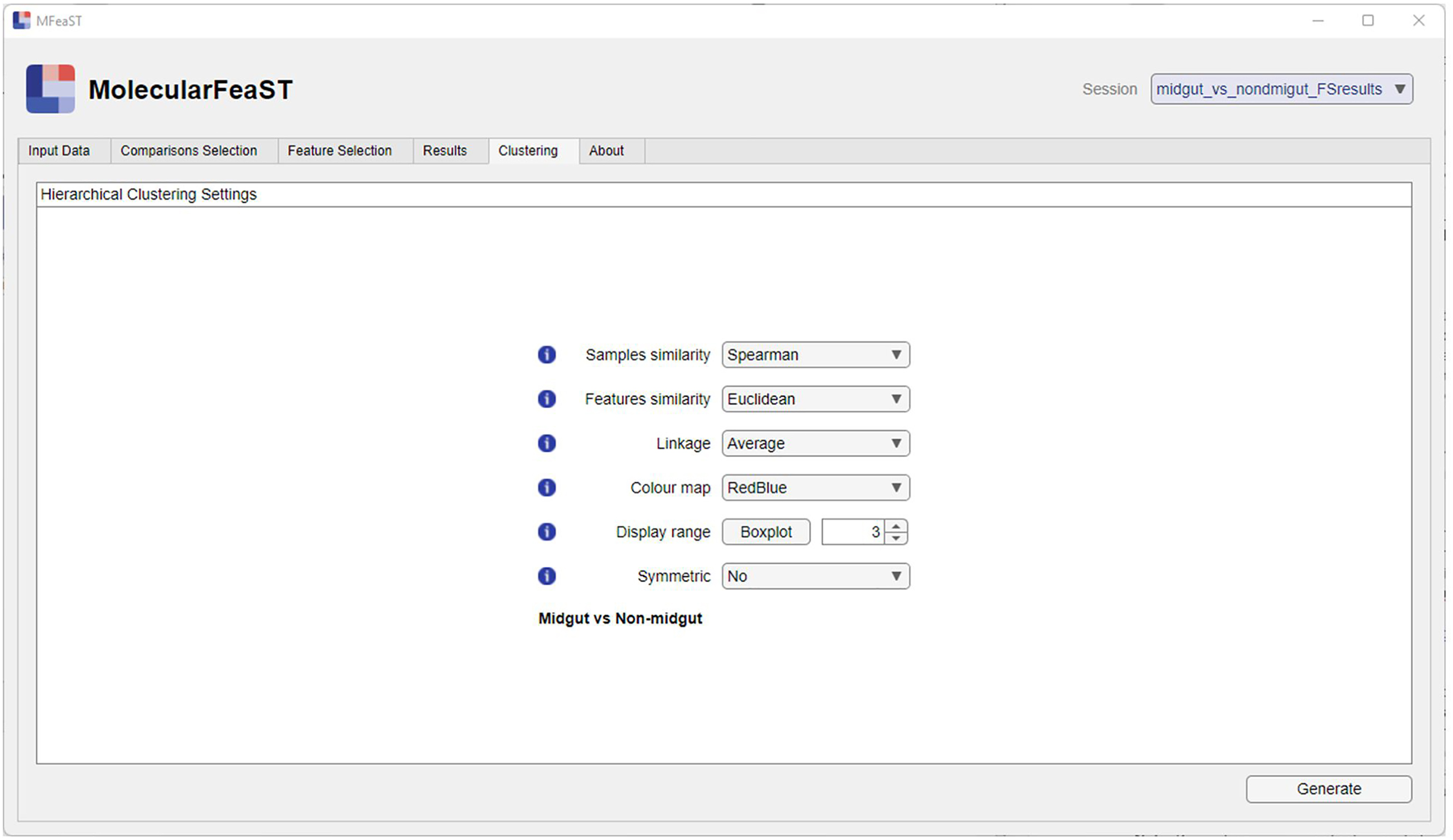Viewport: 1453px width, 840px height.
Task: Click the display range number field
Action: [x=853, y=532]
